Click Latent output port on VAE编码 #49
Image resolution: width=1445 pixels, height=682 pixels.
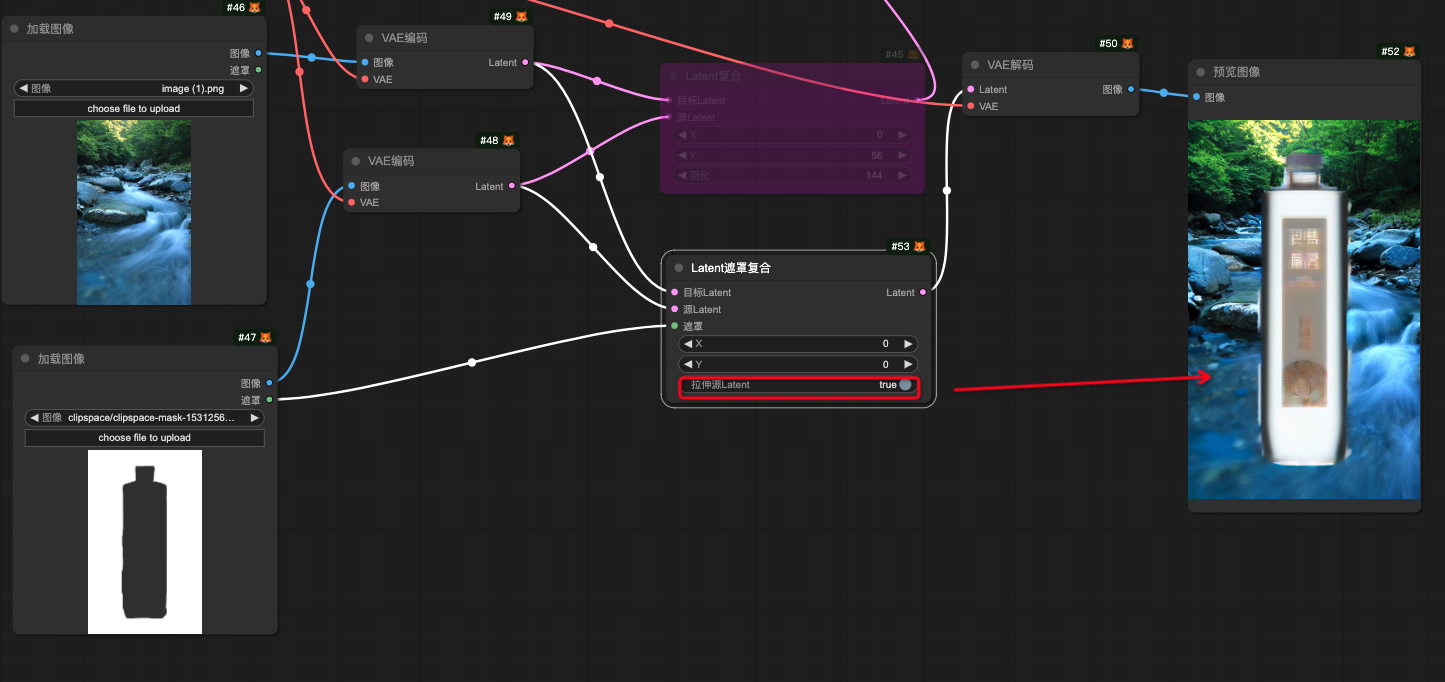[x=526, y=62]
